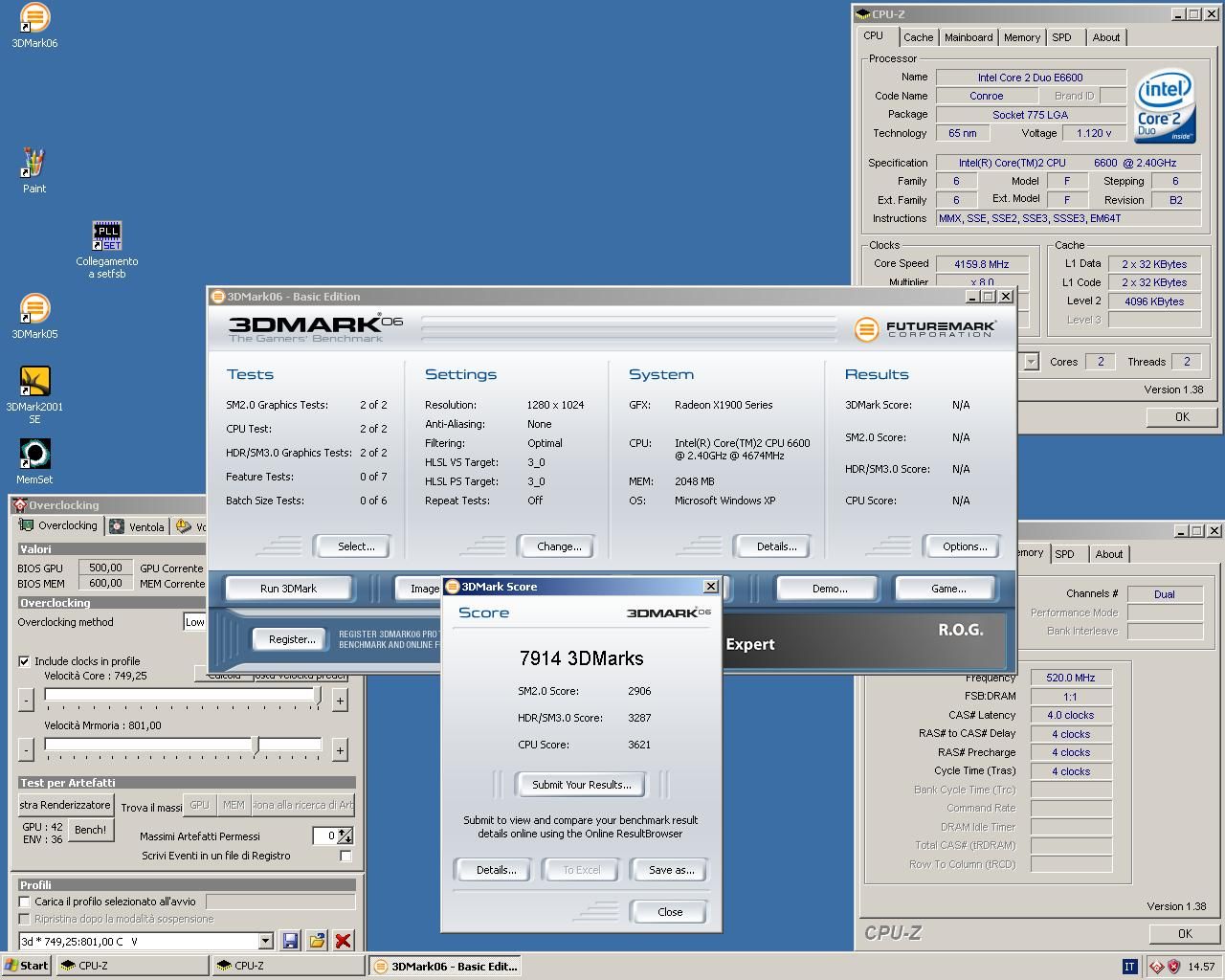Open the 3DMark06 desktop shortcut icon
This screenshot has width=1225, height=980.
tap(34, 18)
